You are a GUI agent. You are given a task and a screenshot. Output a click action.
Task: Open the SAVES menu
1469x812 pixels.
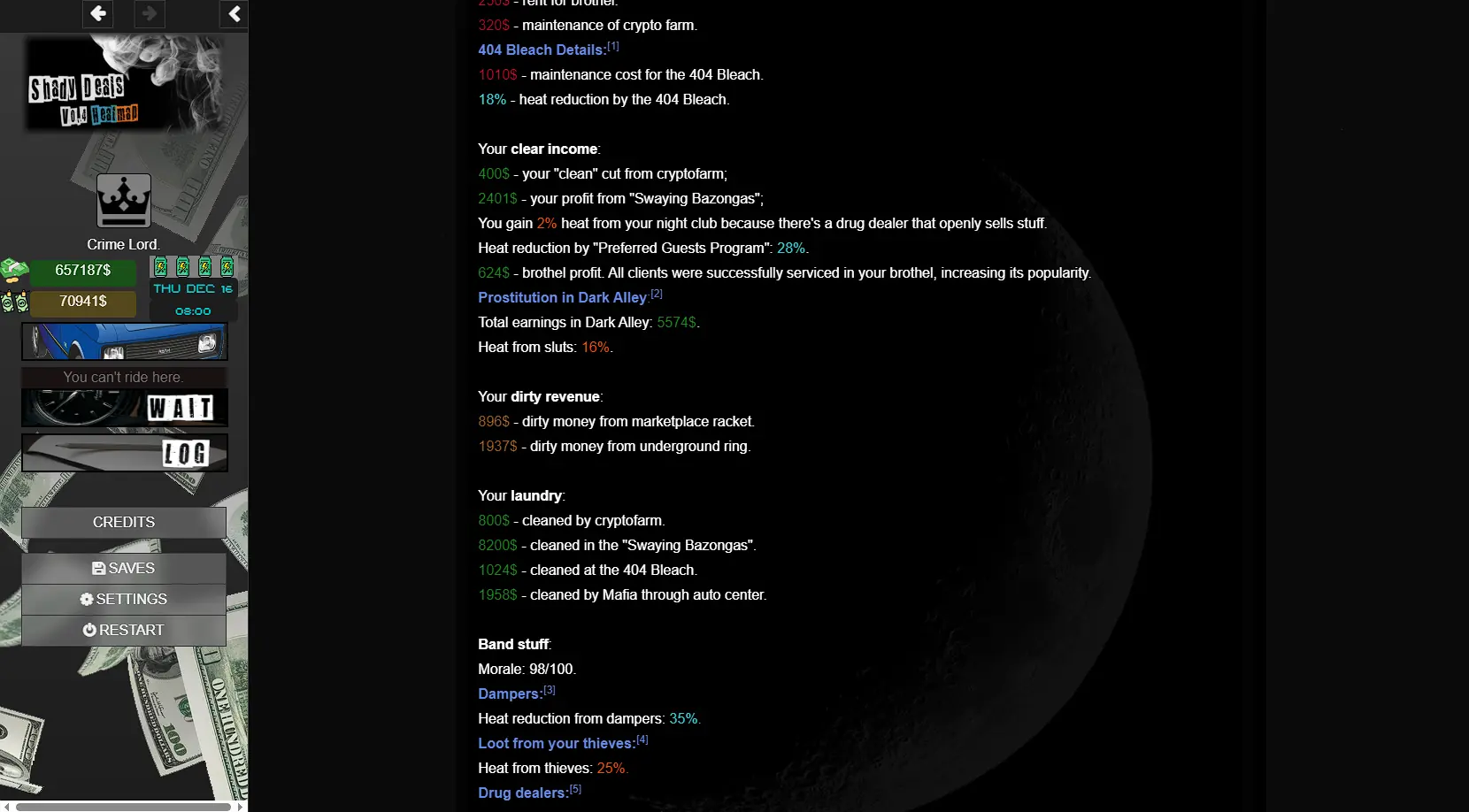124,569
